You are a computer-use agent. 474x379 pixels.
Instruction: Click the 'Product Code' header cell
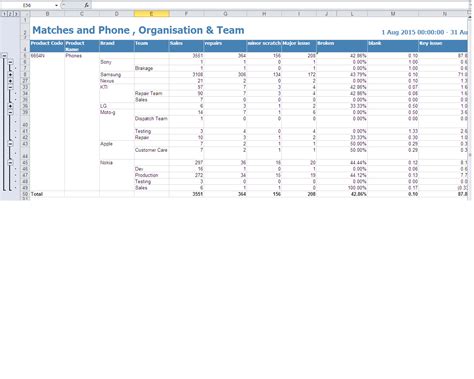pyautogui.click(x=47, y=46)
